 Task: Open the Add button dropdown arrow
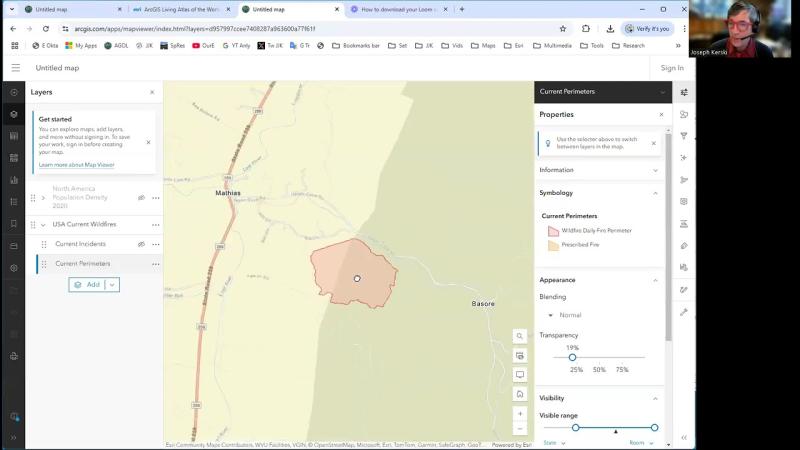click(x=112, y=285)
